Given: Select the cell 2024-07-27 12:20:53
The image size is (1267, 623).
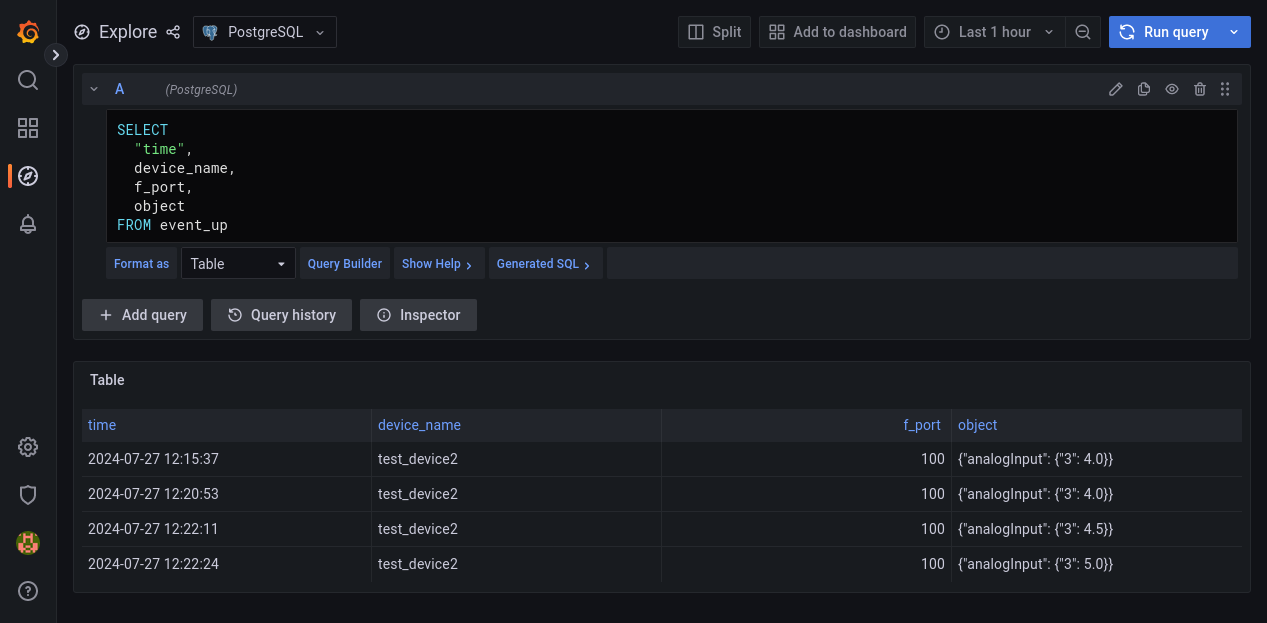Looking at the screenshot, I should pyautogui.click(x=226, y=494).
